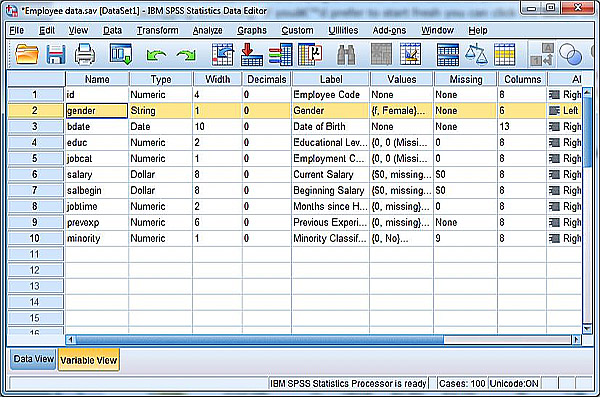Screen dimensions: 600x400
Task: Click the gender variable name cell
Action: pyautogui.click(x=97, y=111)
